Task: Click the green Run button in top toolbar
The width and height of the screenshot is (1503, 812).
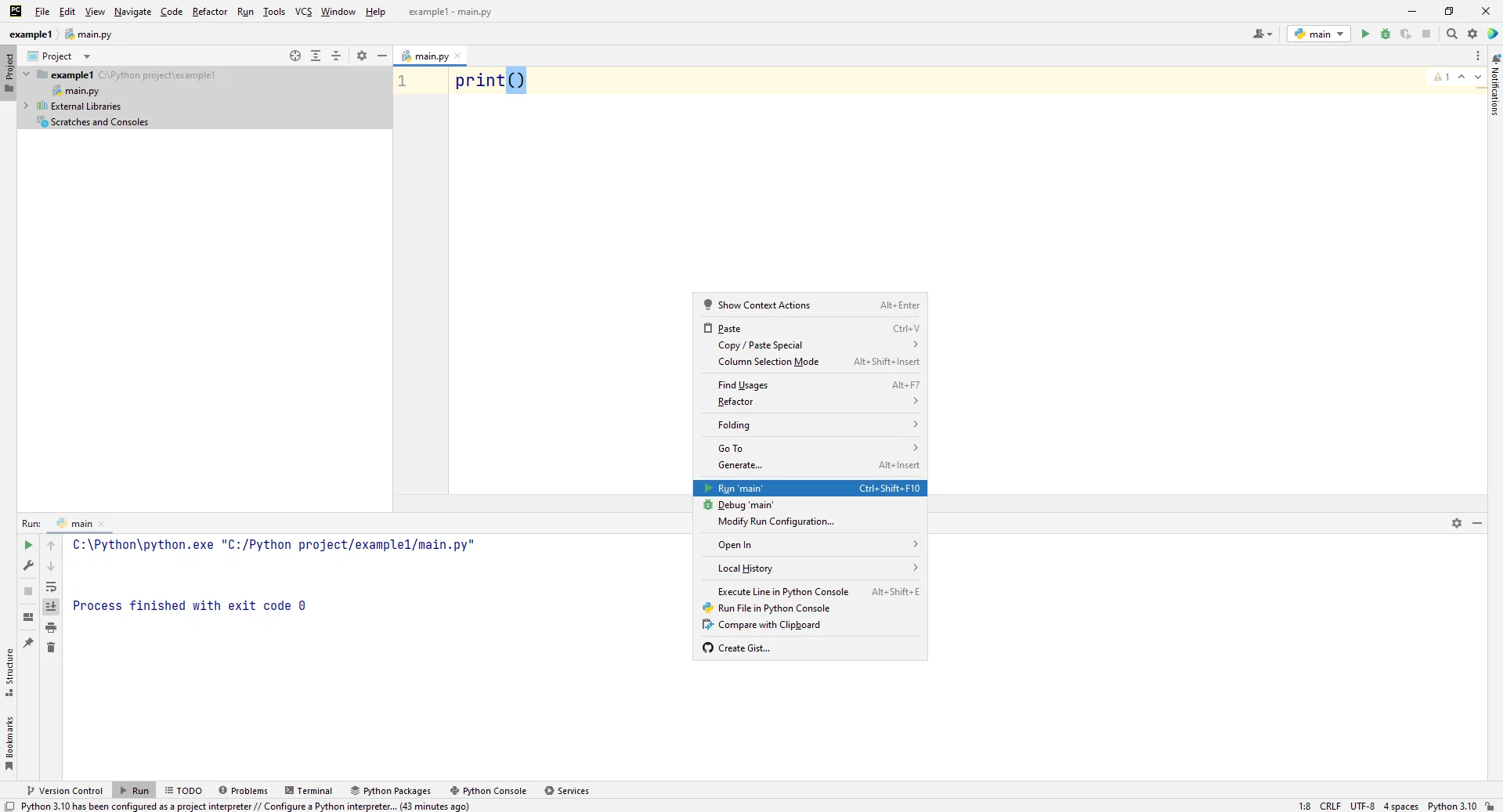Action: pyautogui.click(x=1365, y=34)
